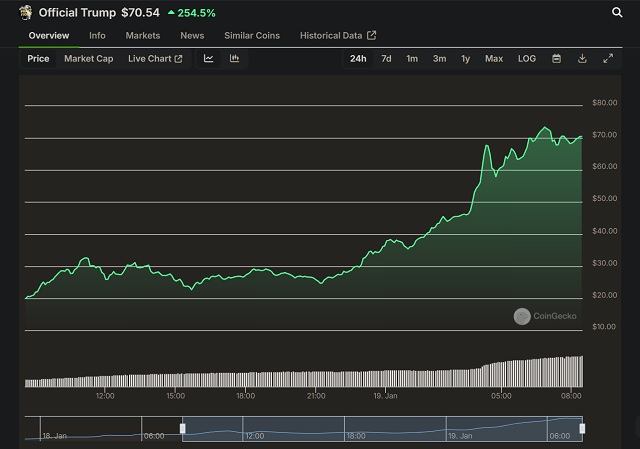Click the left range navigator handle
Image resolution: width=640 pixels, height=449 pixels.
(x=182, y=428)
